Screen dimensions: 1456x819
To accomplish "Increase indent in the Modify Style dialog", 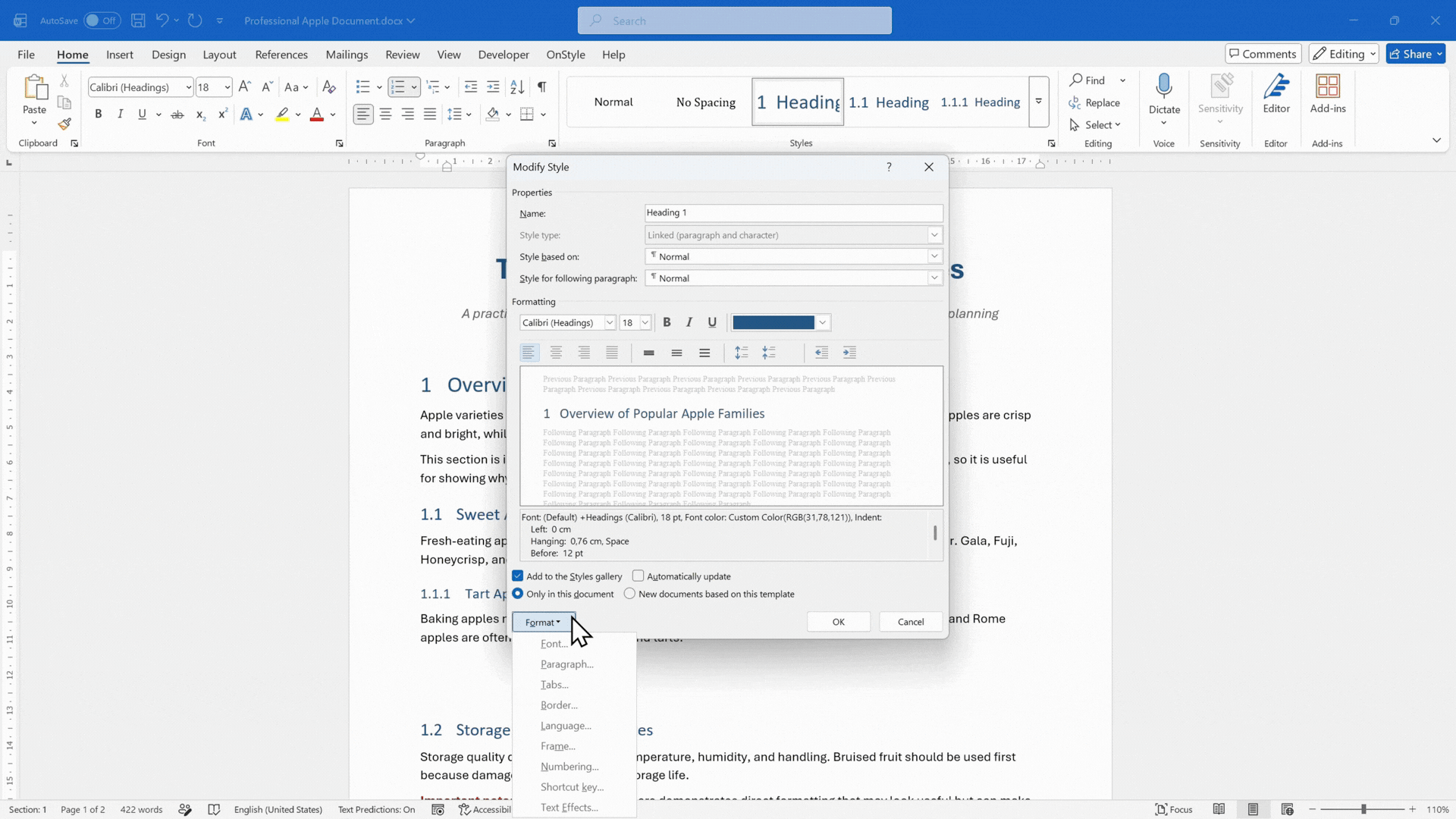I will (849, 353).
